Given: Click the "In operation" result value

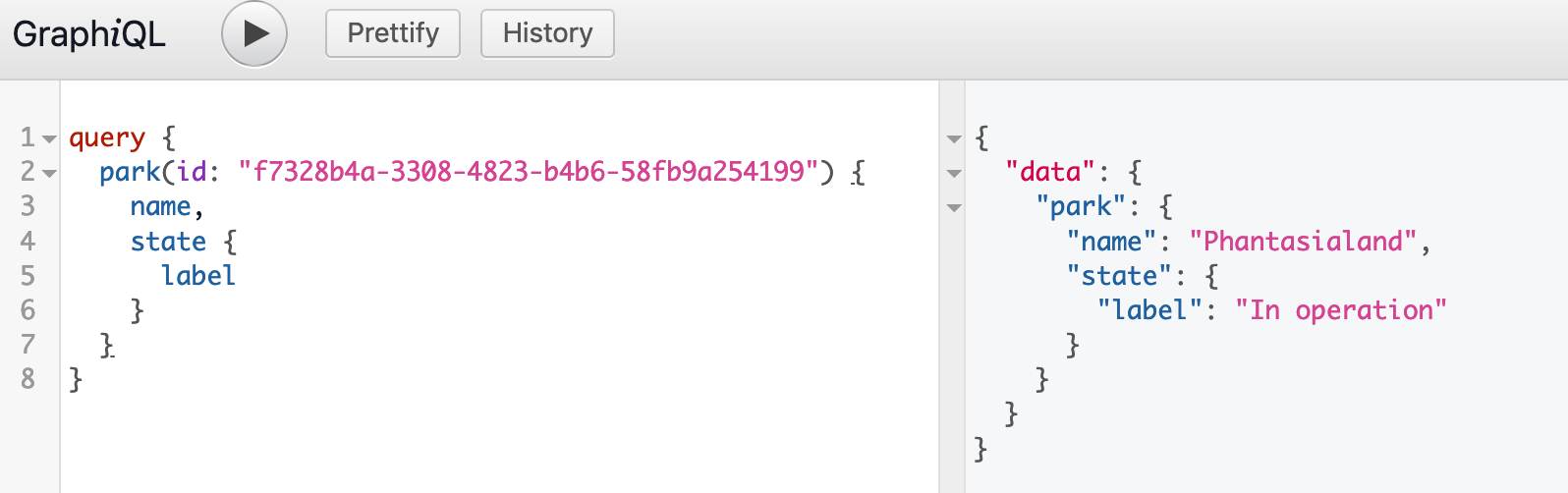Looking at the screenshot, I should point(1341,310).
